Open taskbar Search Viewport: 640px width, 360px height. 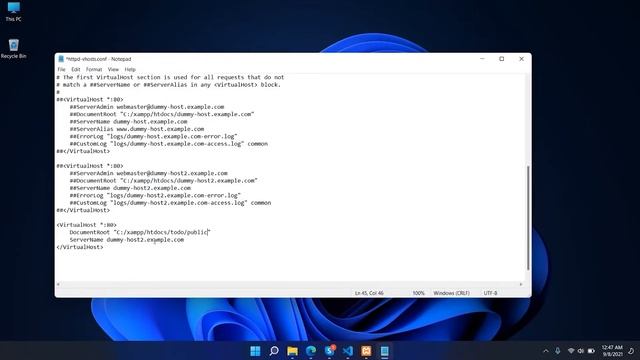[x=274, y=351]
